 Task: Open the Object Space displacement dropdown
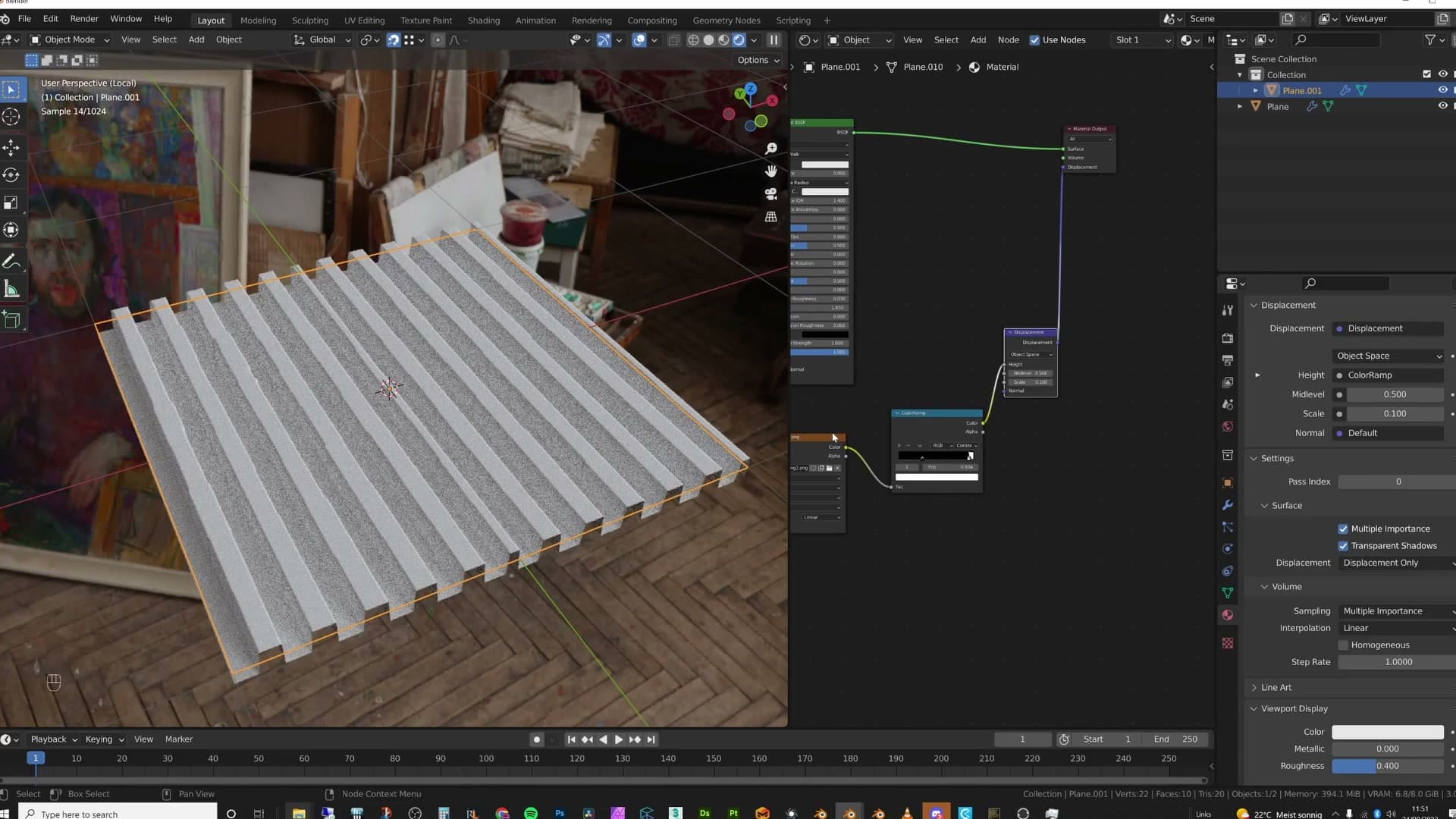click(1389, 356)
